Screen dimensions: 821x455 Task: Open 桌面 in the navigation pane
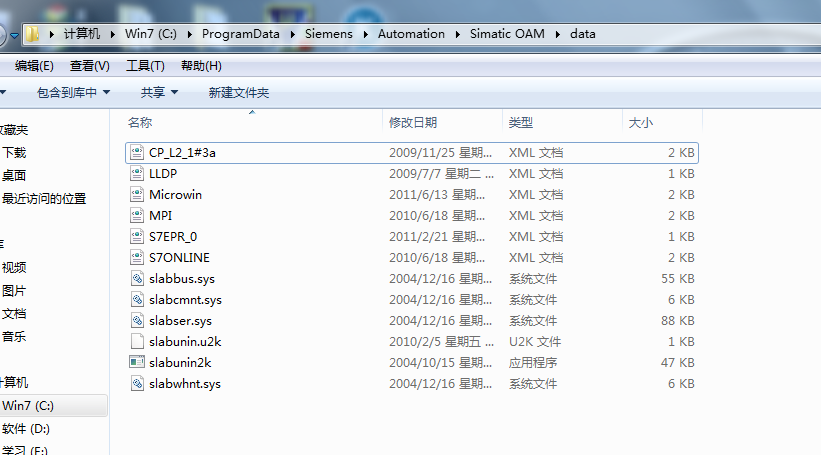tap(14, 175)
